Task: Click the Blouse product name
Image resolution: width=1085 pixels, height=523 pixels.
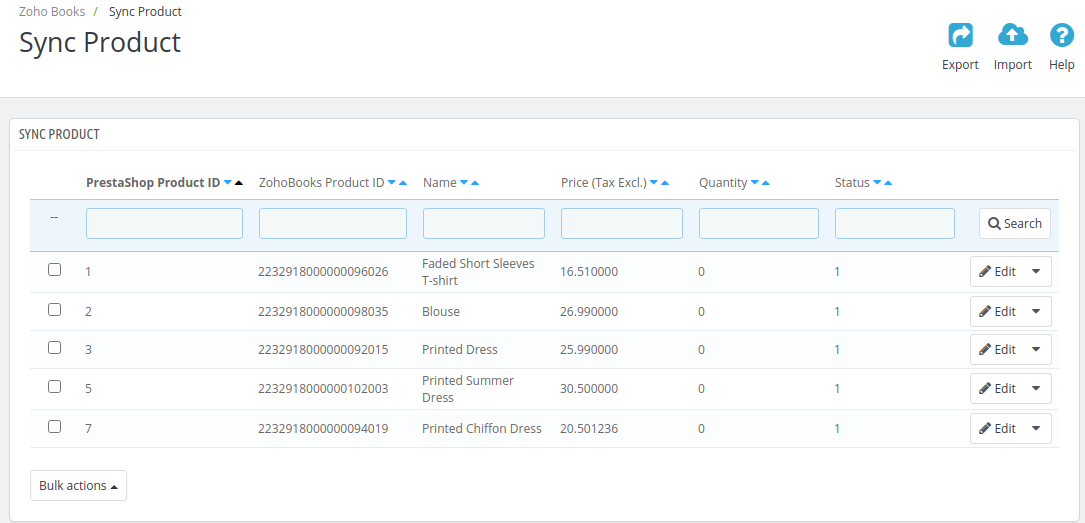Action: 441,312
